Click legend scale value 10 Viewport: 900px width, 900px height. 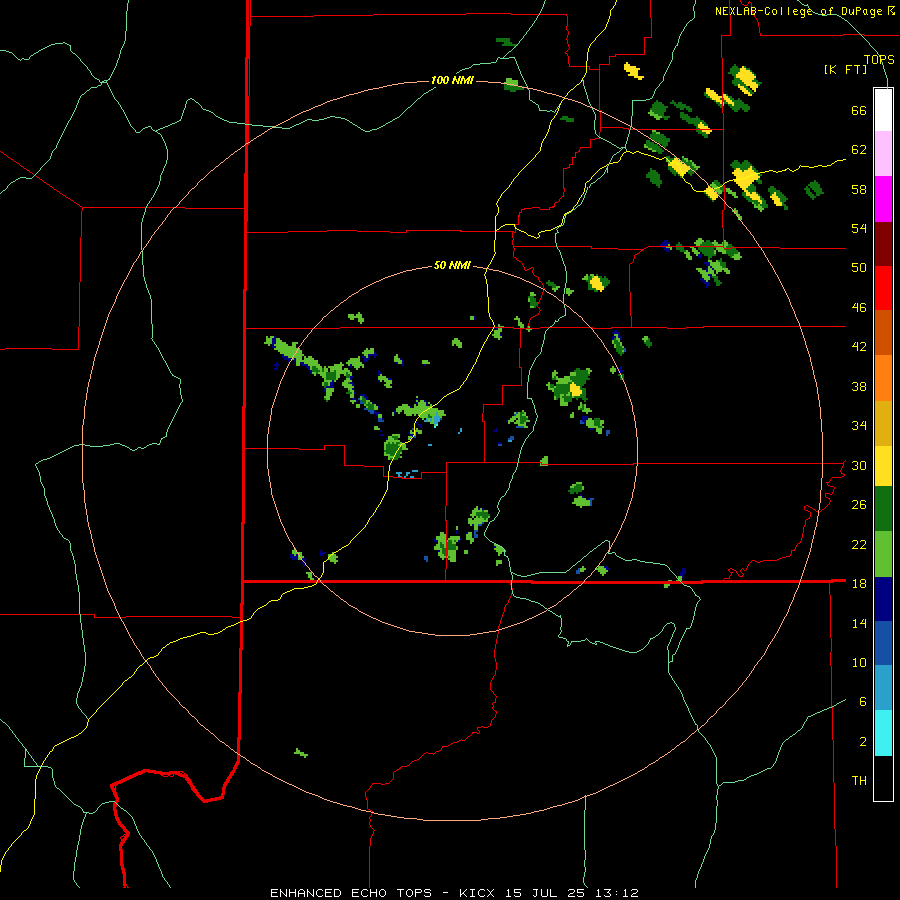tap(859, 662)
